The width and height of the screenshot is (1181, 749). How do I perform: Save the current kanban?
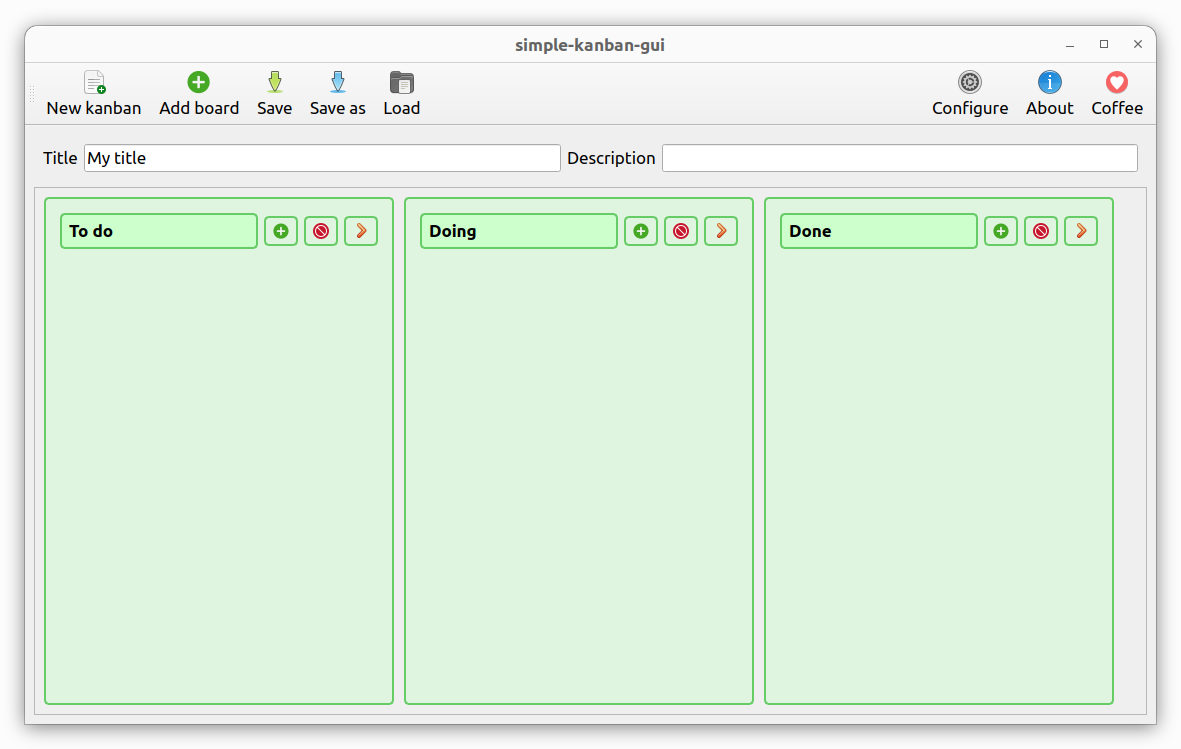click(274, 93)
